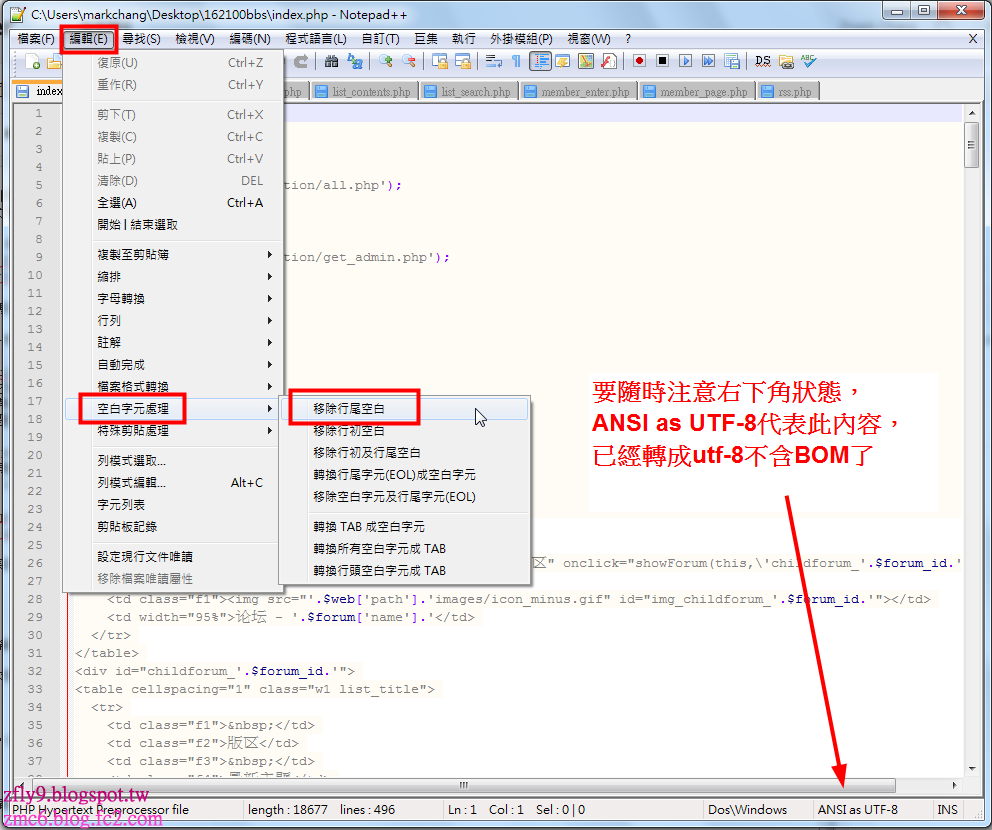992x830 pixels.
Task: Toggle 設定現行文件唯讀
Action: pos(173,557)
